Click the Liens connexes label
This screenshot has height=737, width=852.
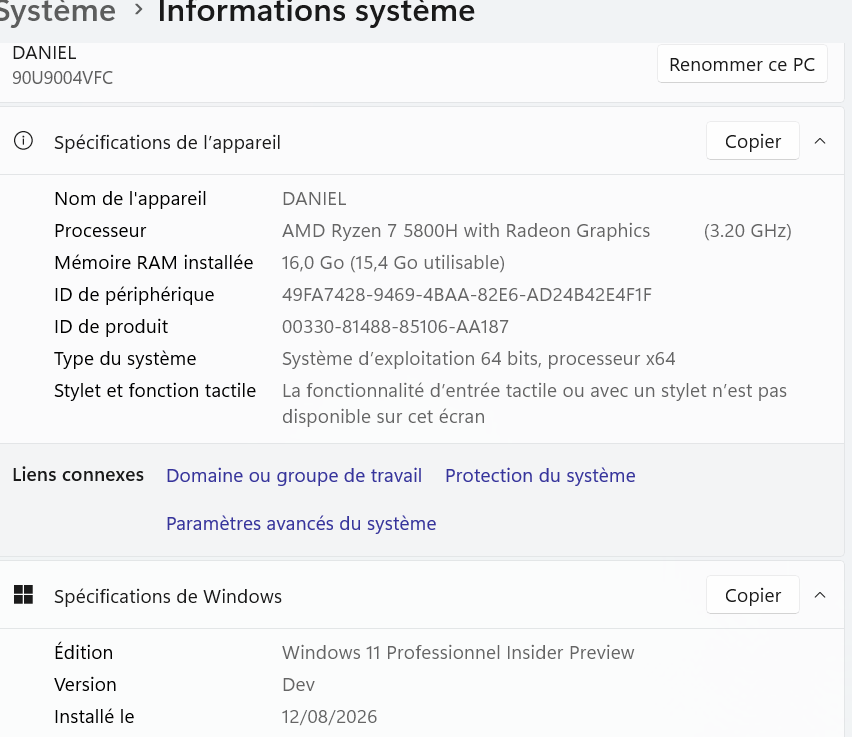tap(78, 474)
